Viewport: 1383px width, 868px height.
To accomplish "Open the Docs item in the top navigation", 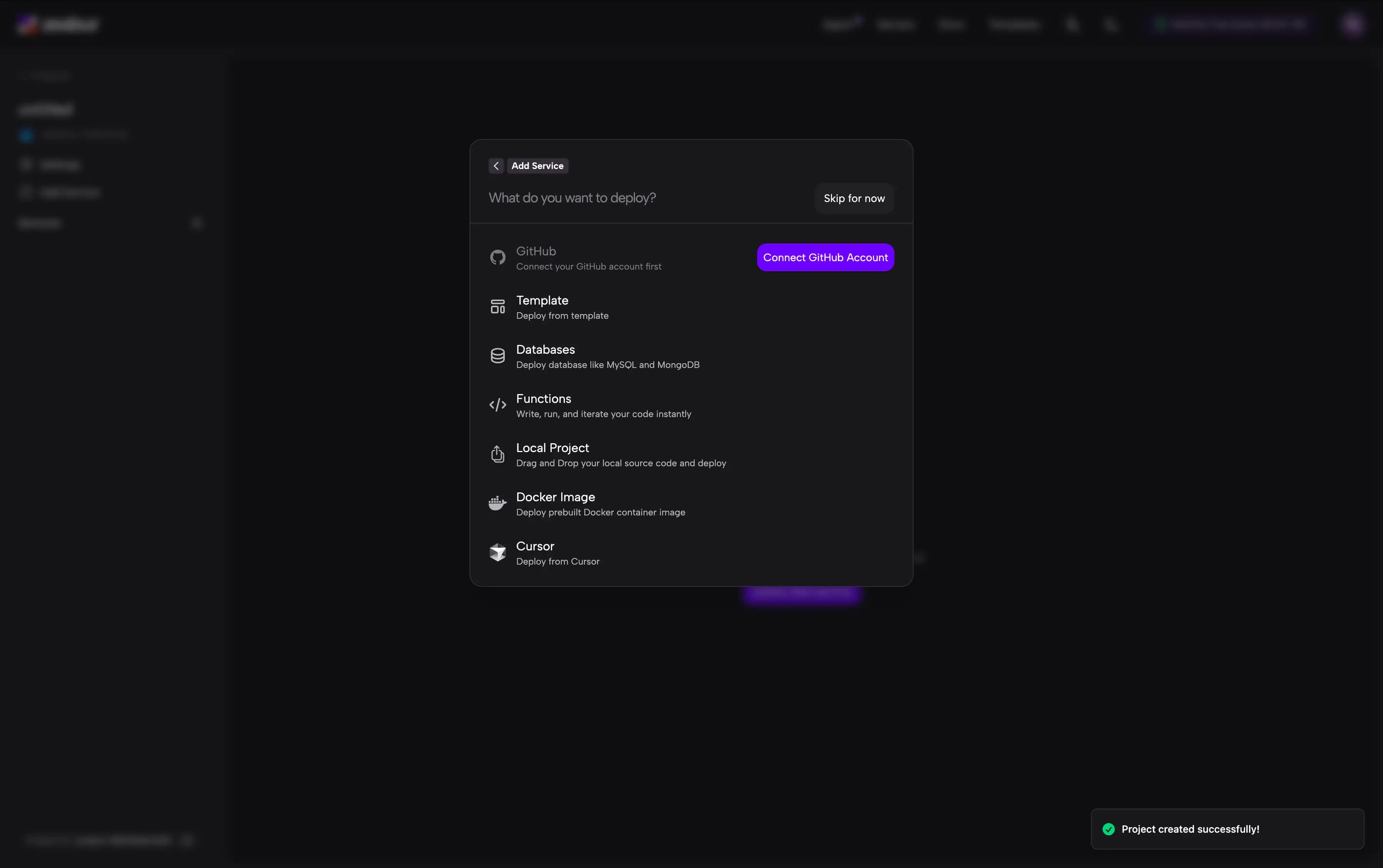I will pyautogui.click(x=951, y=23).
